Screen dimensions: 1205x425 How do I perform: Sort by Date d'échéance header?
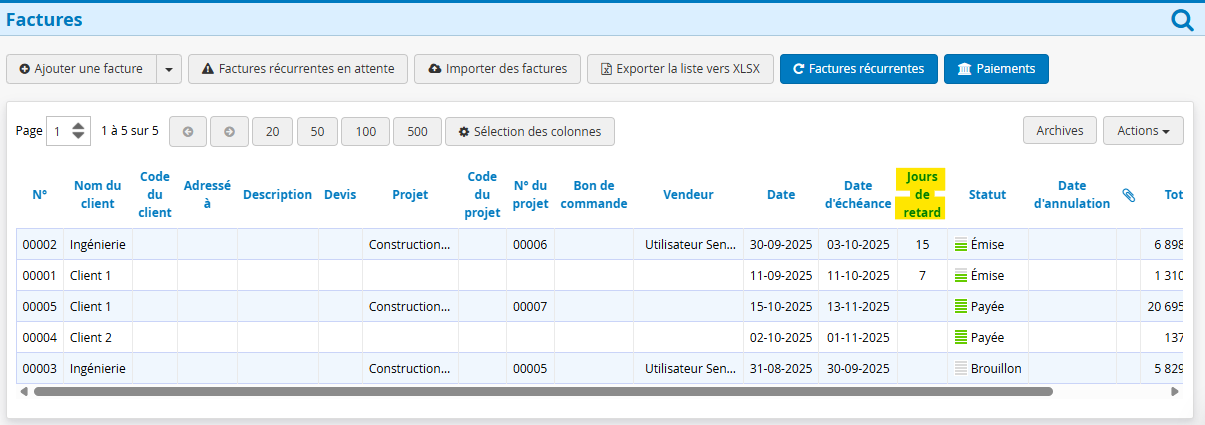(x=858, y=195)
